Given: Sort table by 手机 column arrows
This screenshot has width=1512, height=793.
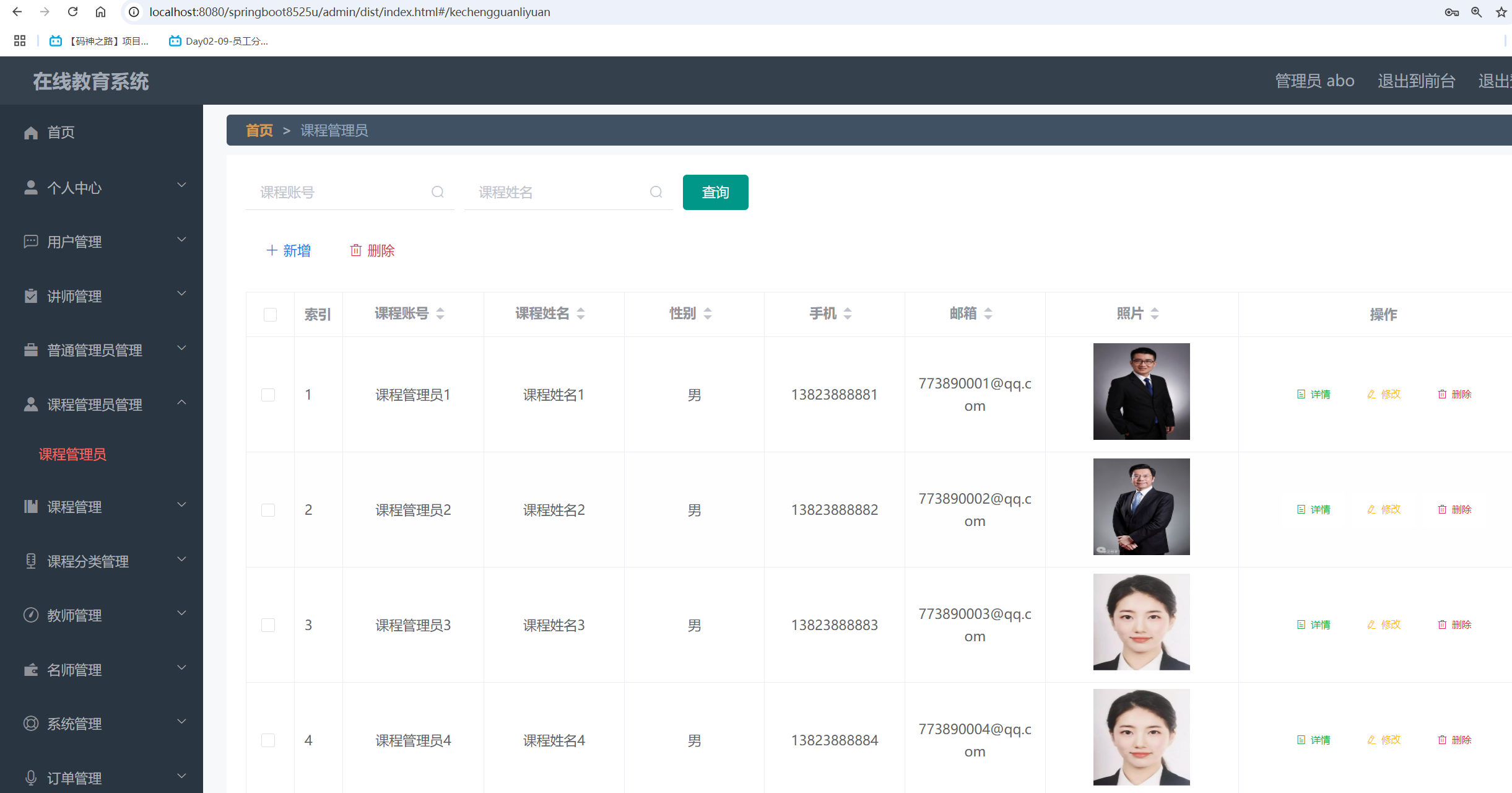Looking at the screenshot, I should click(x=848, y=313).
